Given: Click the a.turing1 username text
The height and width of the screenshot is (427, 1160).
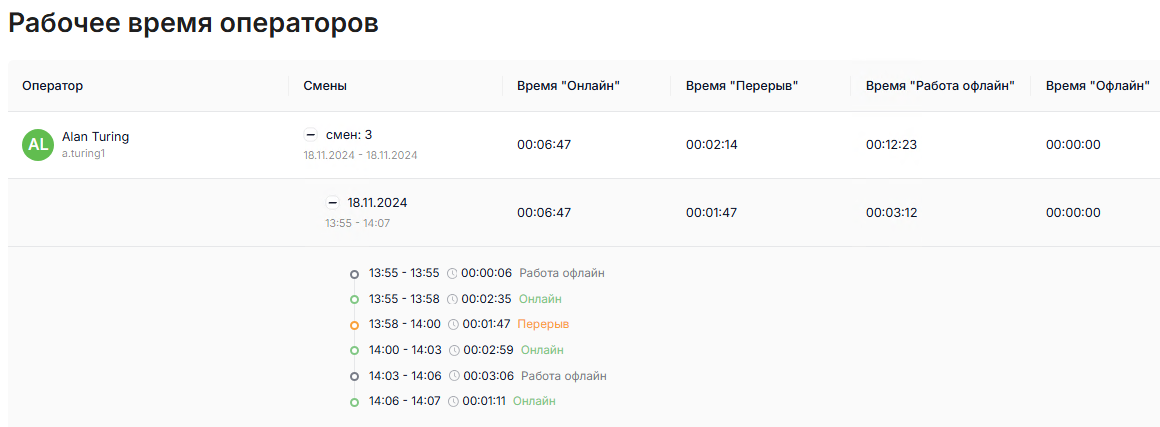Looking at the screenshot, I should coord(84,155).
